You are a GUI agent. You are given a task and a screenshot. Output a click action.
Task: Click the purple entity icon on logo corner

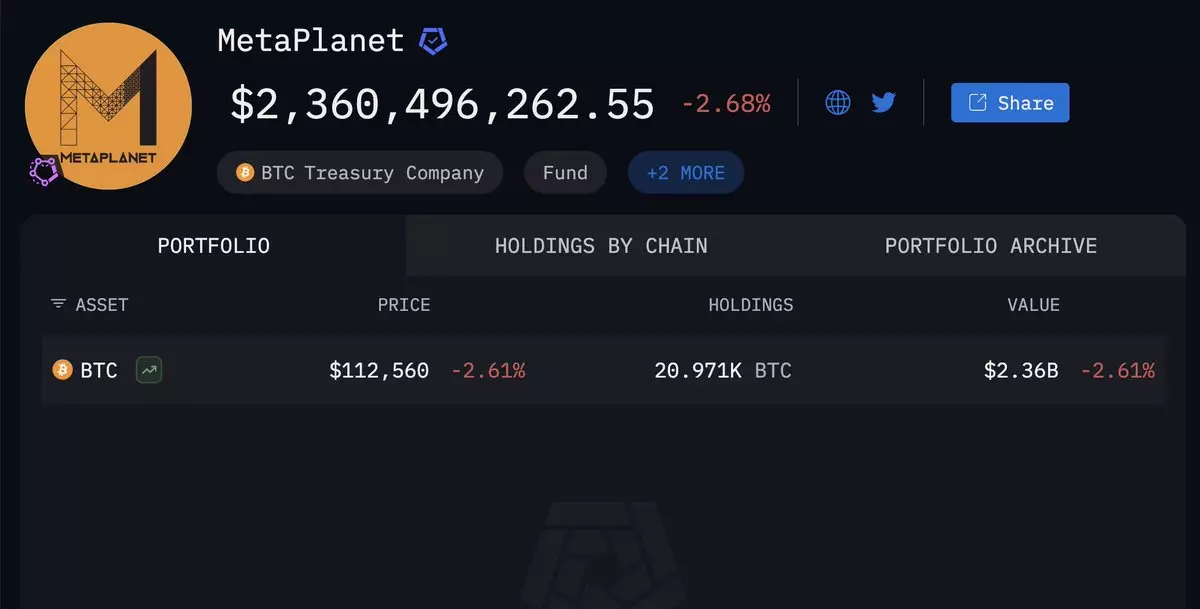coord(44,171)
